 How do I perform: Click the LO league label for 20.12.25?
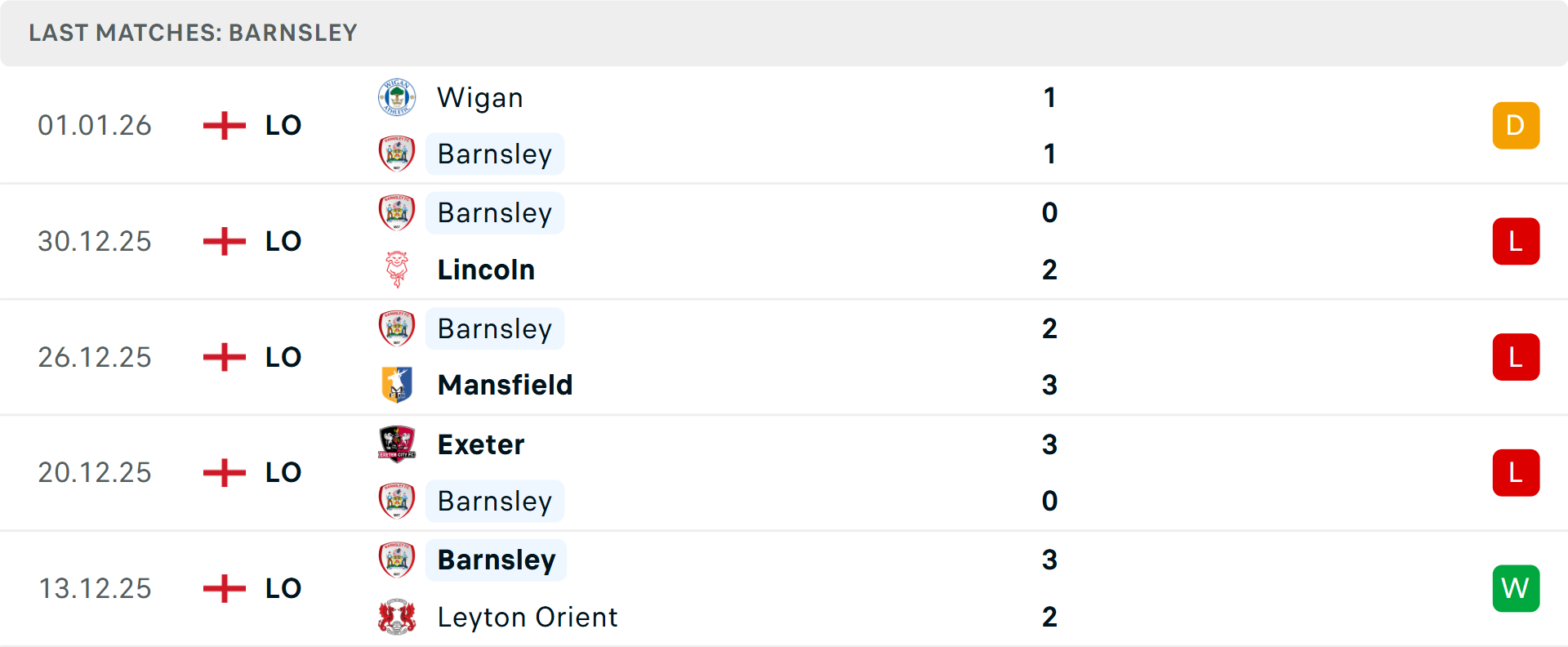(x=283, y=473)
